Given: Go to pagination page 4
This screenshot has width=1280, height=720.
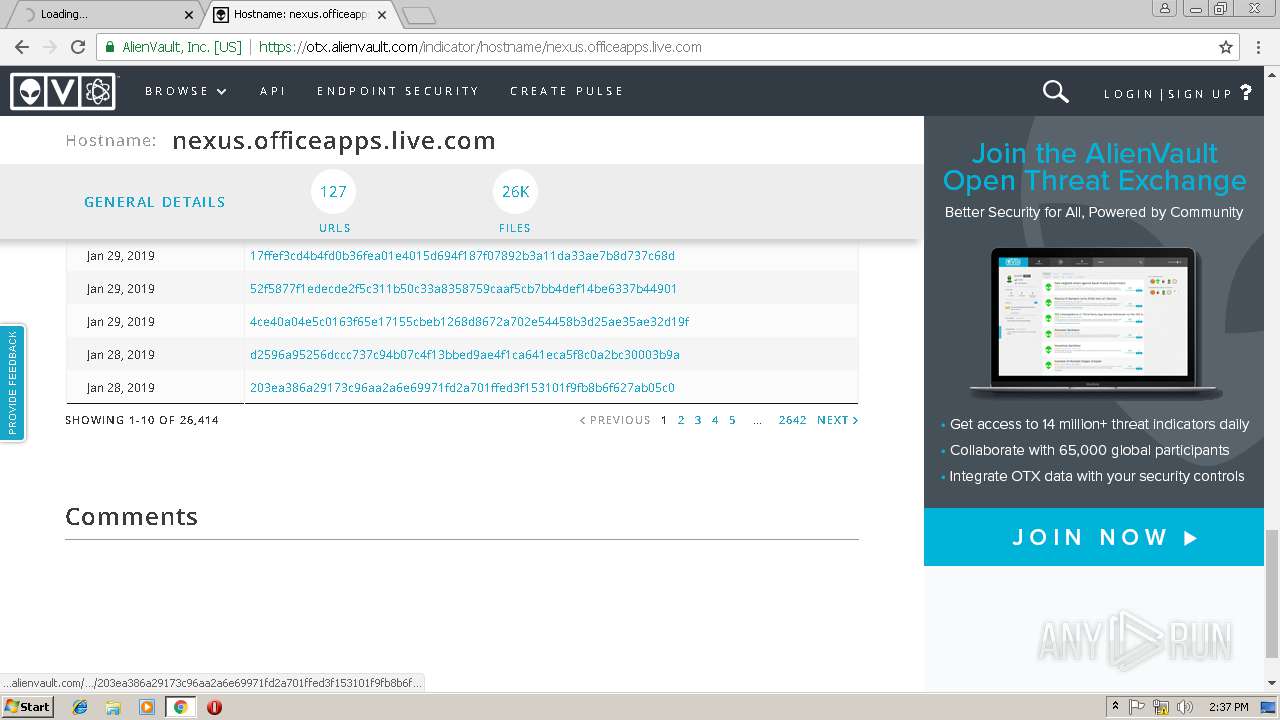Looking at the screenshot, I should pos(715,420).
